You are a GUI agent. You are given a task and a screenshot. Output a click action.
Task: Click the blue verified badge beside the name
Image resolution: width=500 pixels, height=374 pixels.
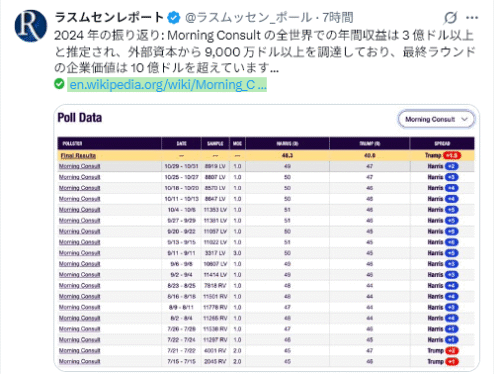[173, 17]
